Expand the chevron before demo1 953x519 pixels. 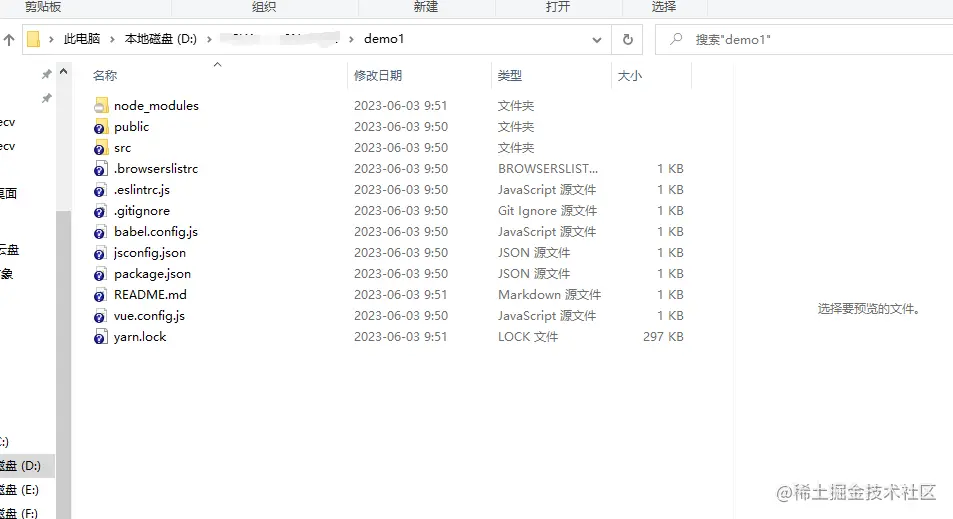[351, 40]
